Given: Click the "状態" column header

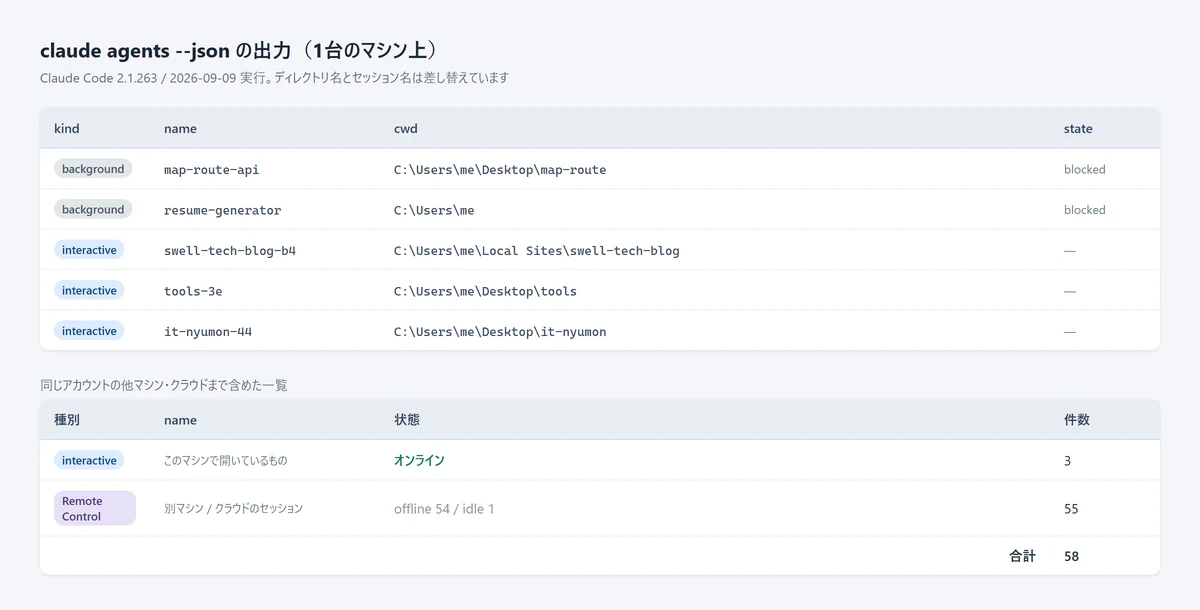Looking at the screenshot, I should pyautogui.click(x=407, y=420).
